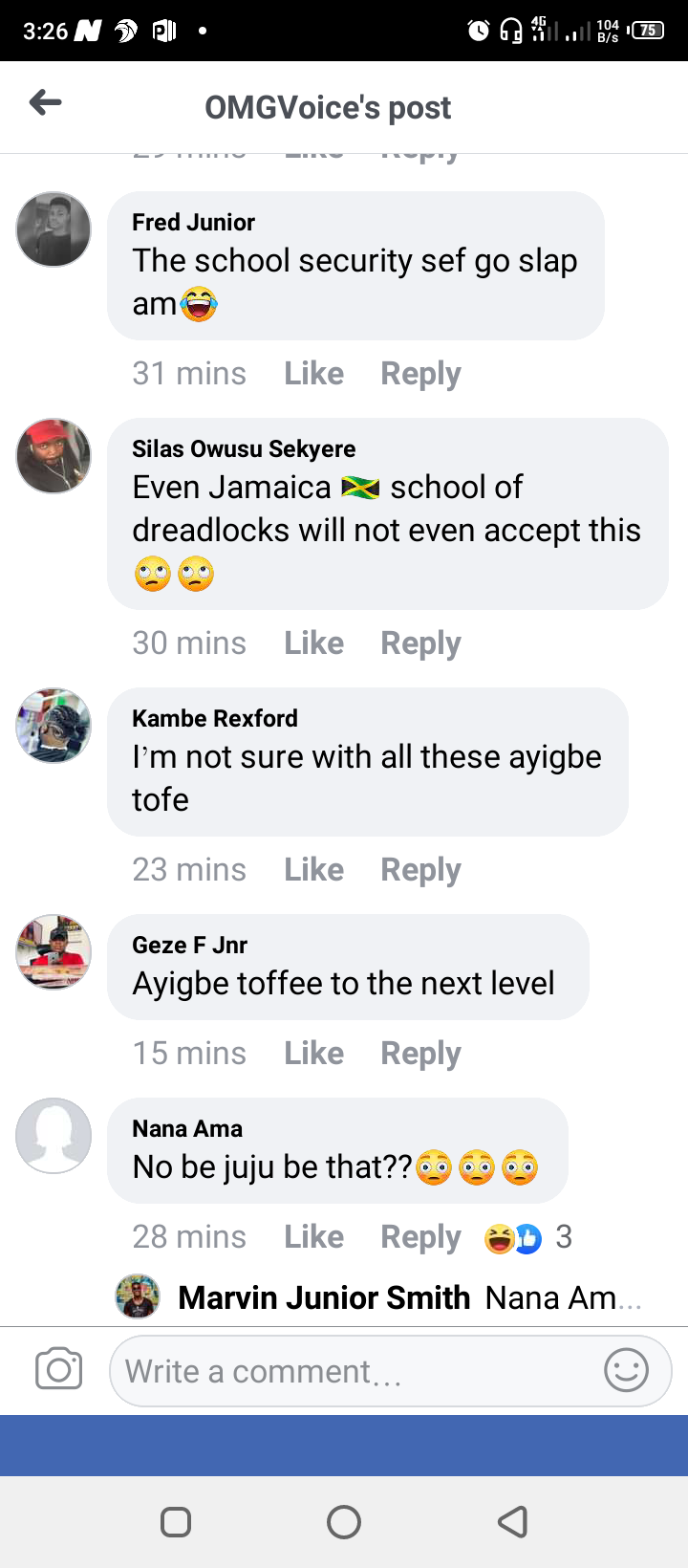The height and width of the screenshot is (1568, 688).
Task: Reply to Nana Ama's comment
Action: (420, 1237)
